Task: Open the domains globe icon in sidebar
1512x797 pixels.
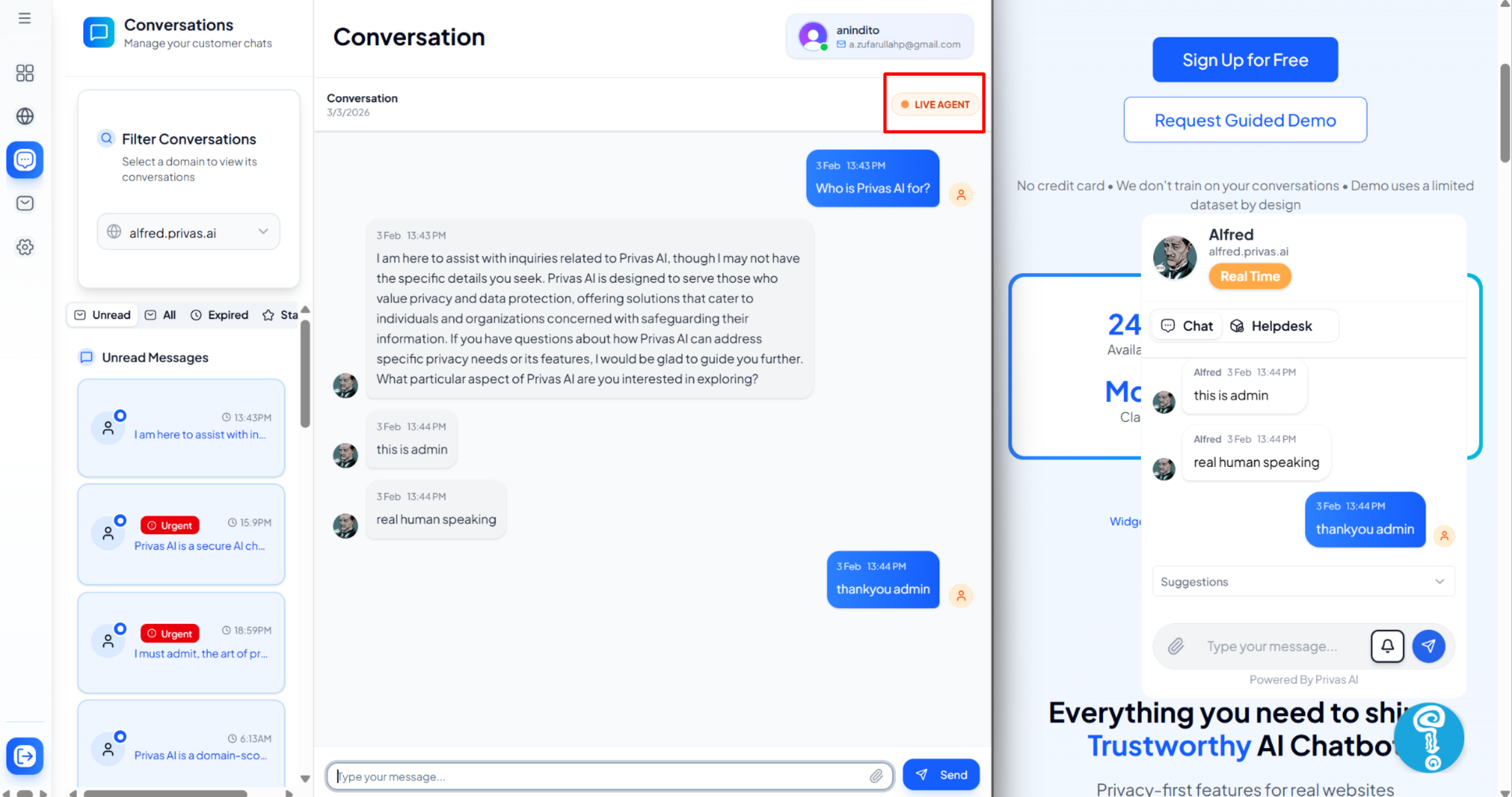Action: click(x=24, y=116)
